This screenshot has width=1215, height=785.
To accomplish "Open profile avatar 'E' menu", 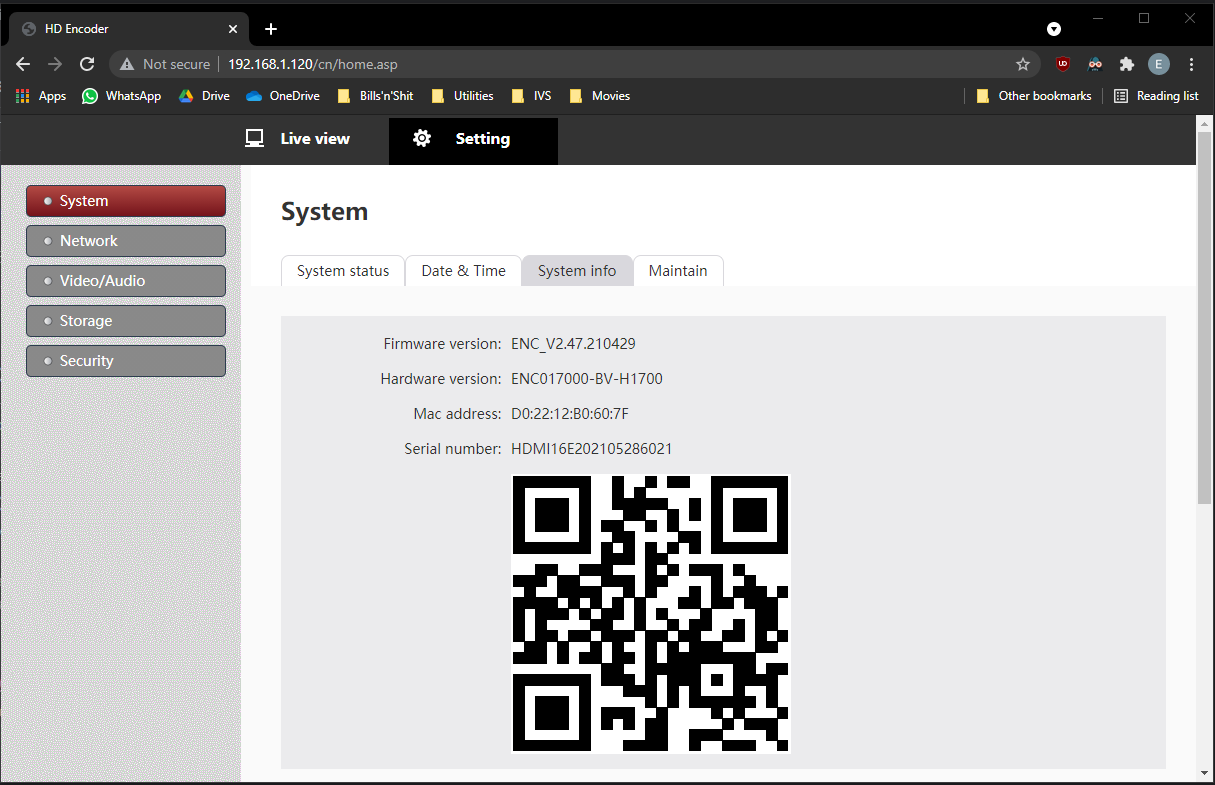I will 1159,64.
